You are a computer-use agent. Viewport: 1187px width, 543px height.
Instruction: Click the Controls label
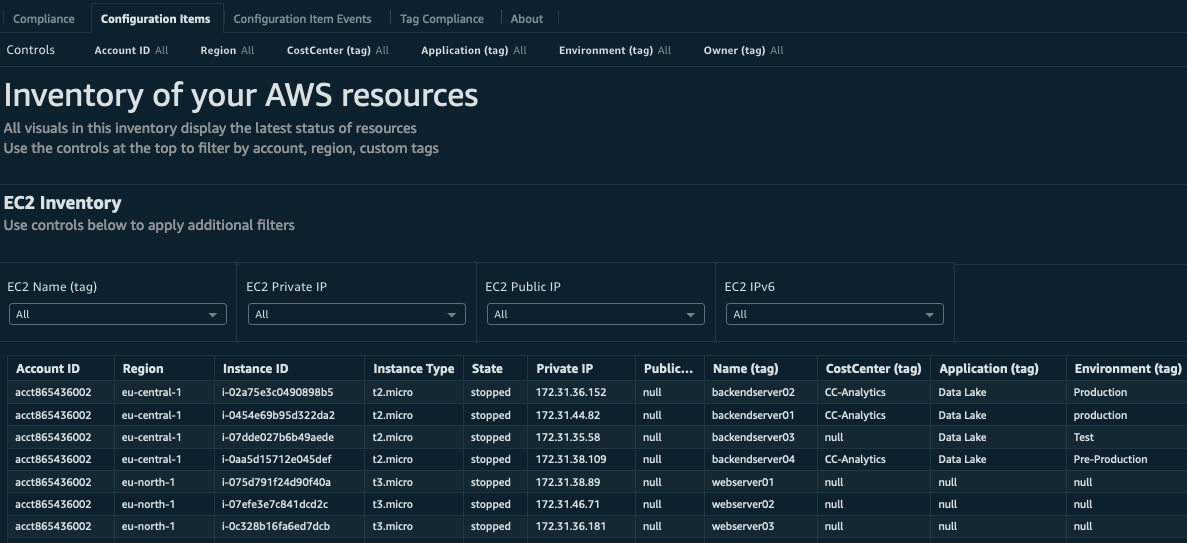(30, 50)
